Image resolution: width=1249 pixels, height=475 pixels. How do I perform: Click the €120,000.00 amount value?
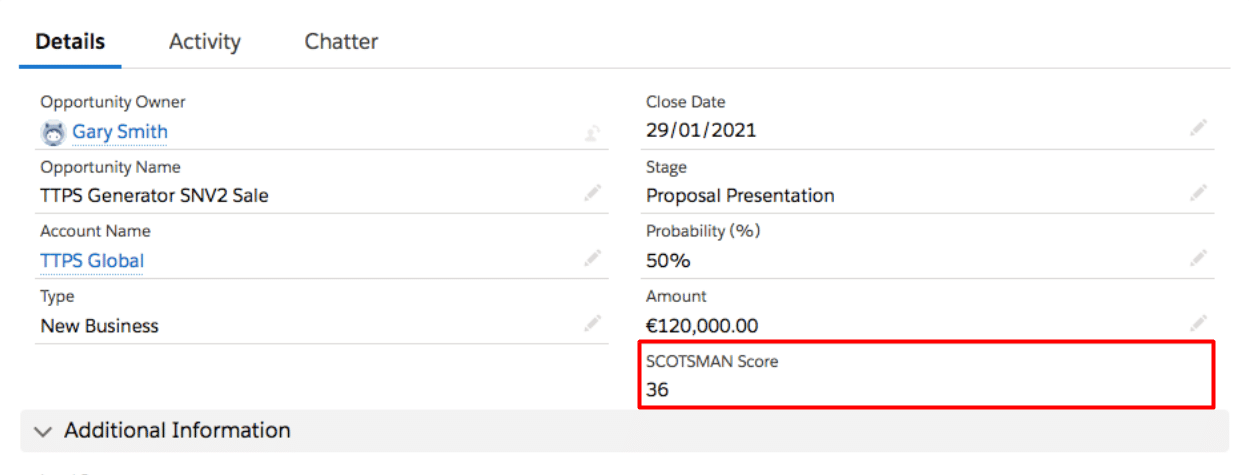pyautogui.click(x=702, y=326)
